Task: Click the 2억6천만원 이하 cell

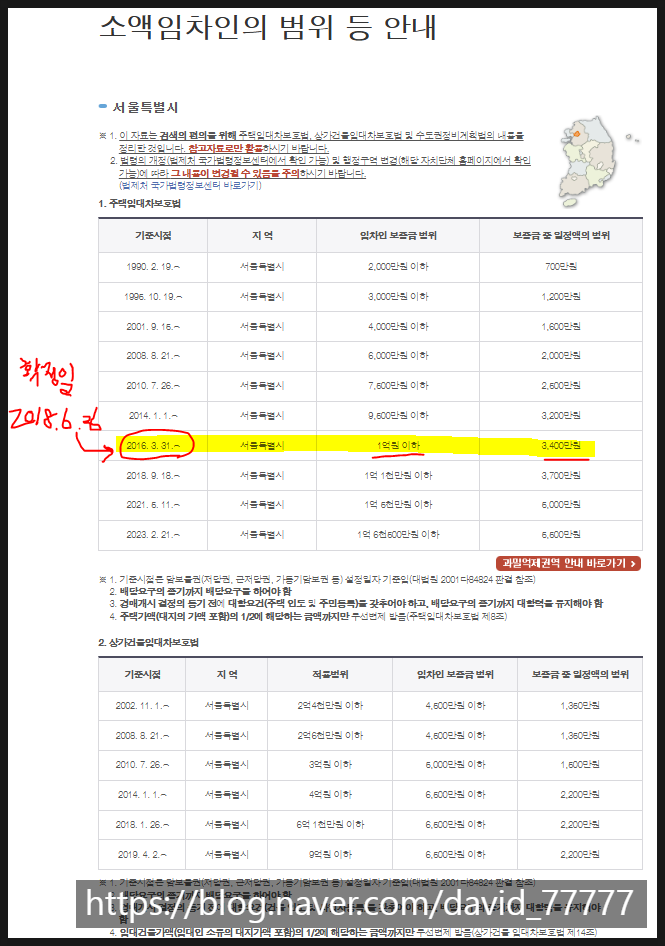Action: pyautogui.click(x=330, y=735)
